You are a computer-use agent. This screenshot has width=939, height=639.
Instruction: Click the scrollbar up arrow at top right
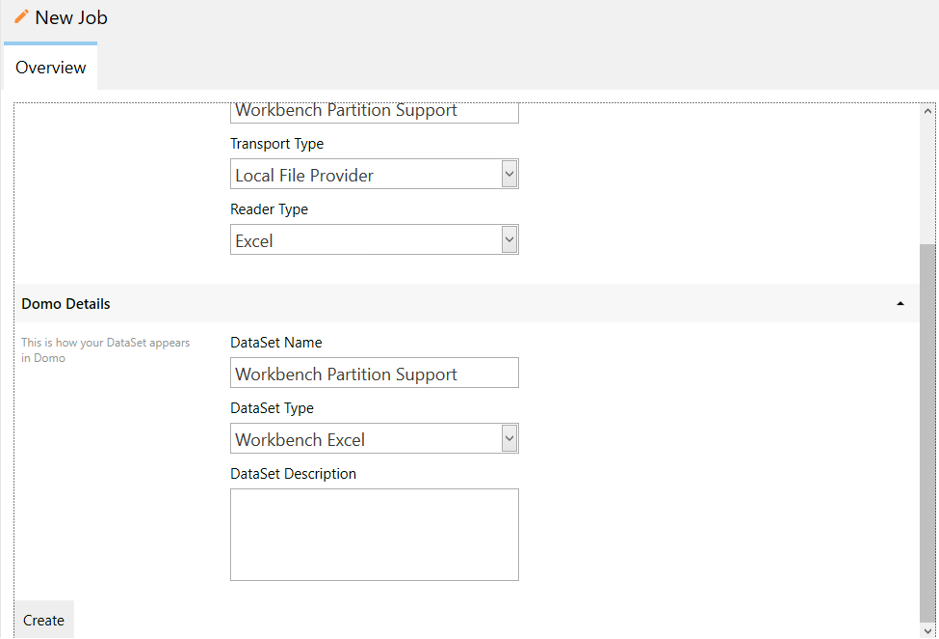(928, 110)
